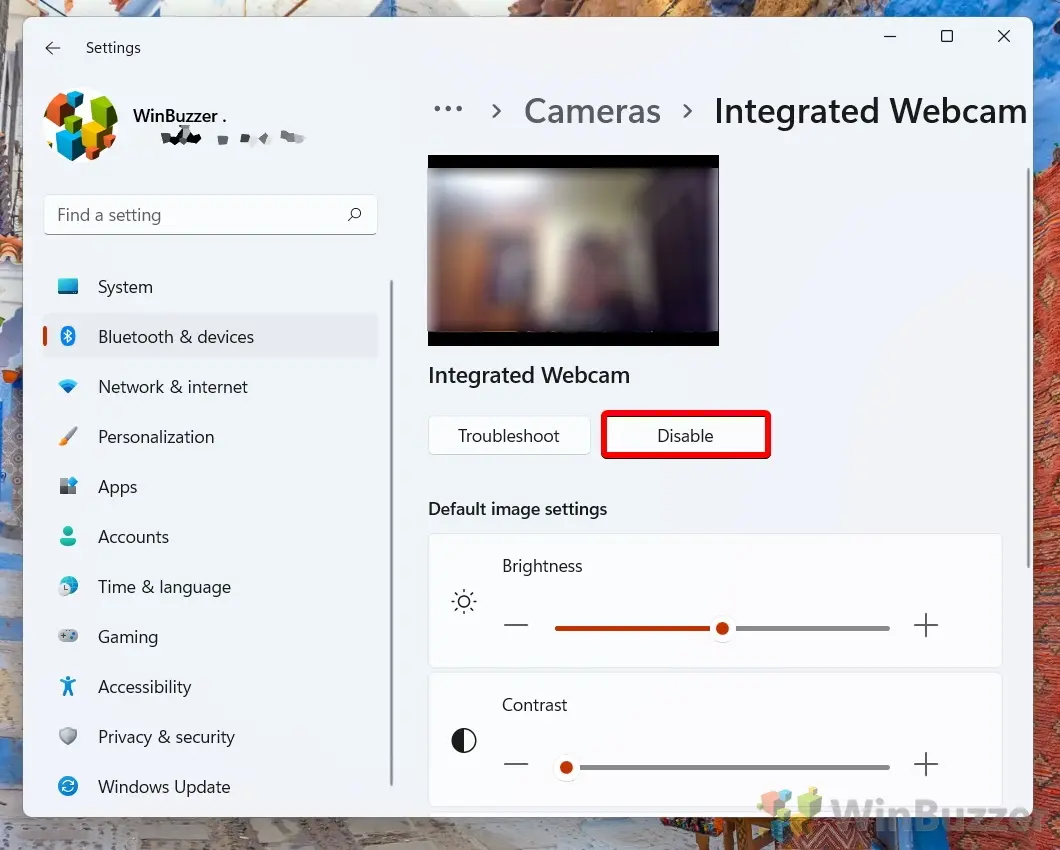
Task: Click the Privacy & security shield icon
Action: (68, 737)
